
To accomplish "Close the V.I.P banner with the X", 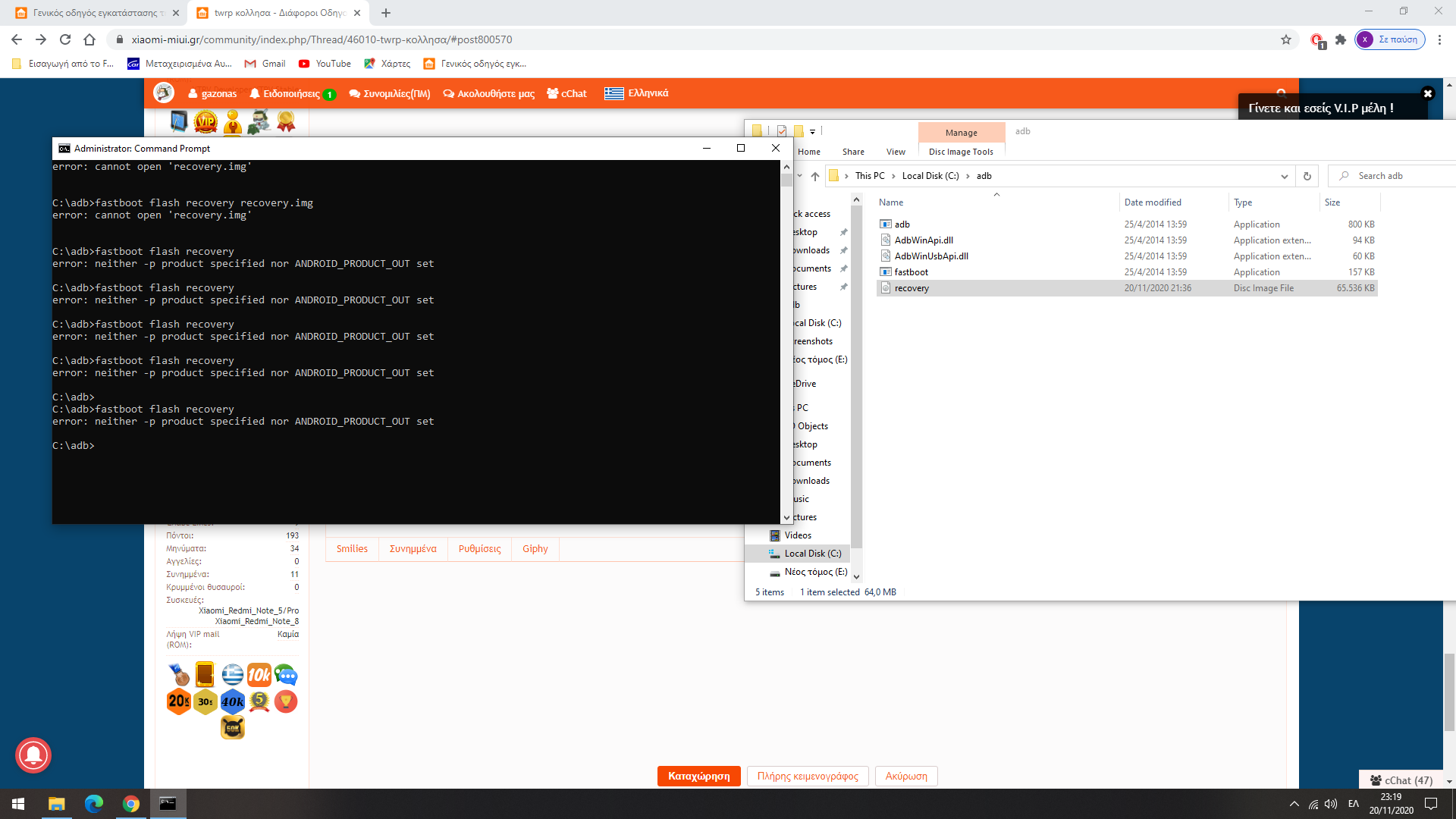I will point(1427,93).
